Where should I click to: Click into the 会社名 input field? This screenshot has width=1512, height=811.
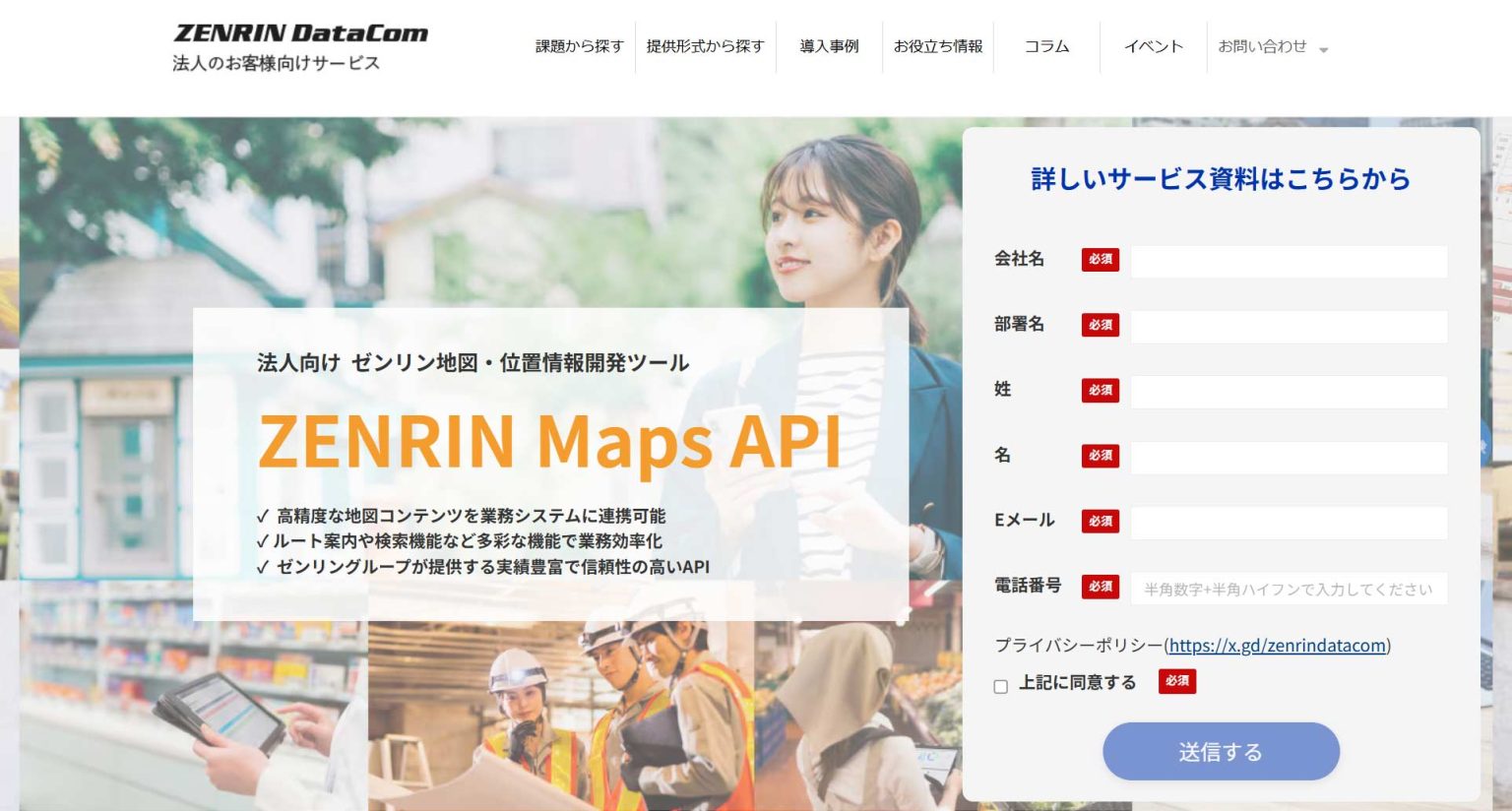1290,261
